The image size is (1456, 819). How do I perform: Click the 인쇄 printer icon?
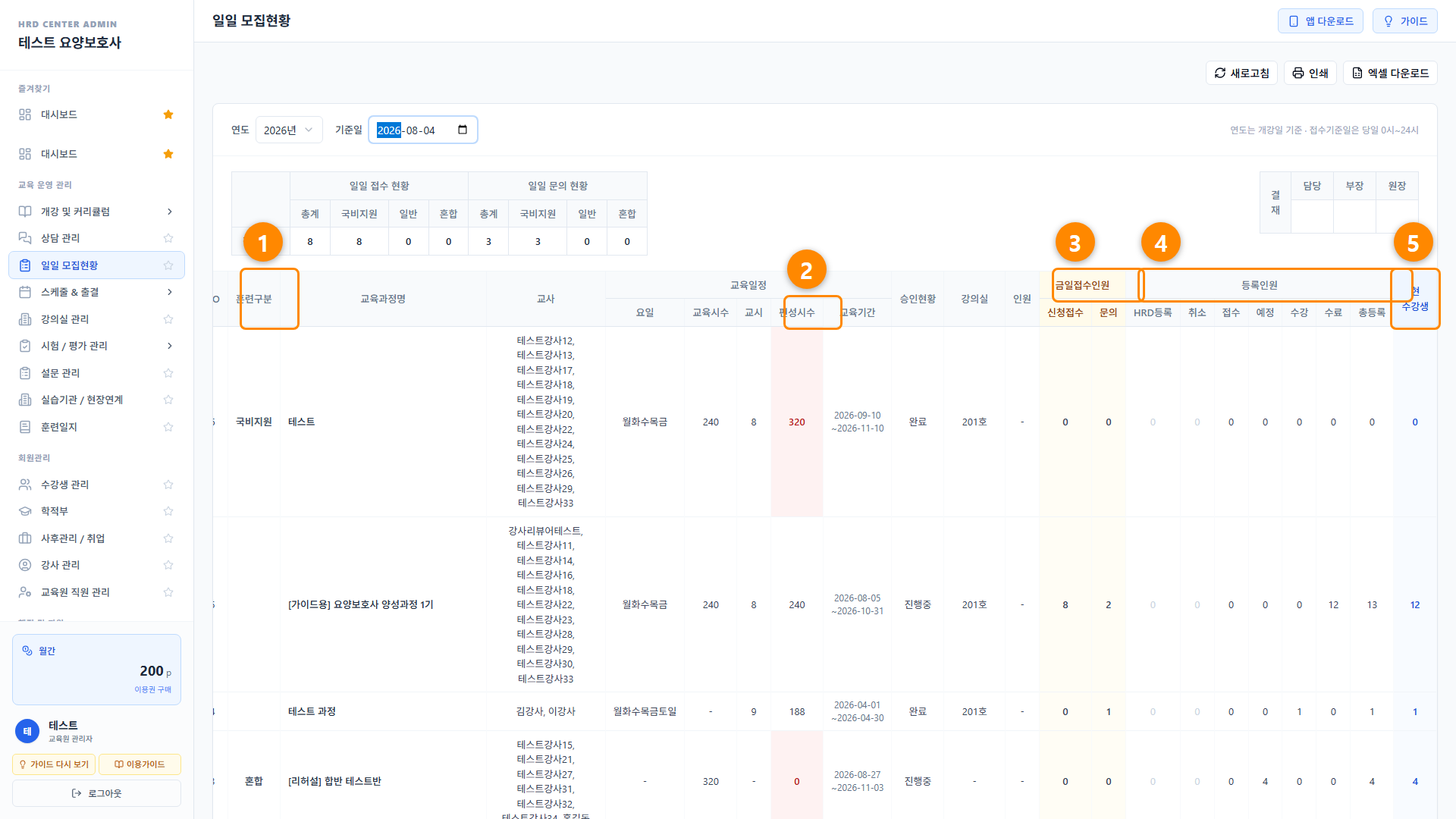tap(1298, 73)
